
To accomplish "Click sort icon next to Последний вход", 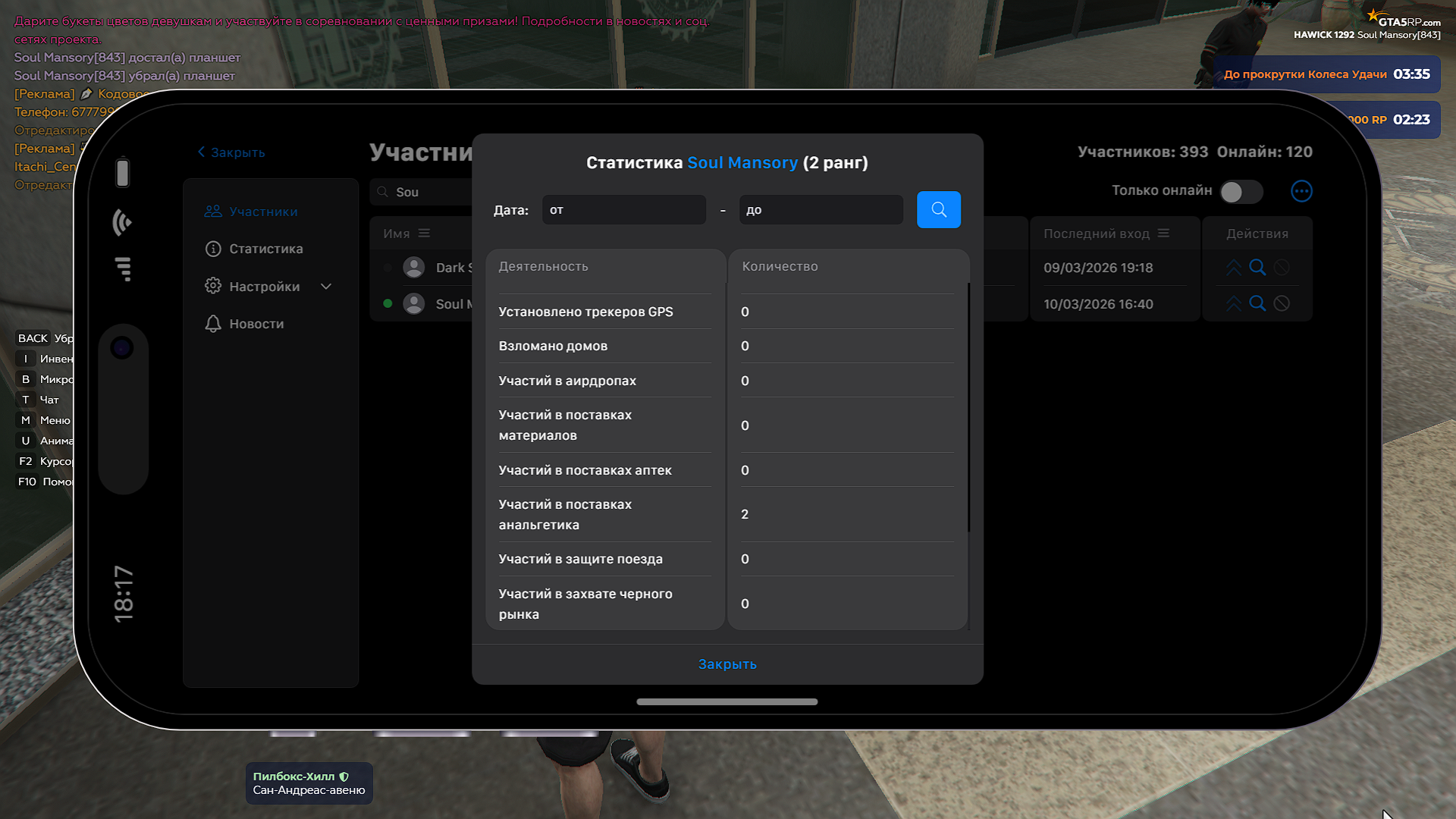I will click(x=1163, y=234).
